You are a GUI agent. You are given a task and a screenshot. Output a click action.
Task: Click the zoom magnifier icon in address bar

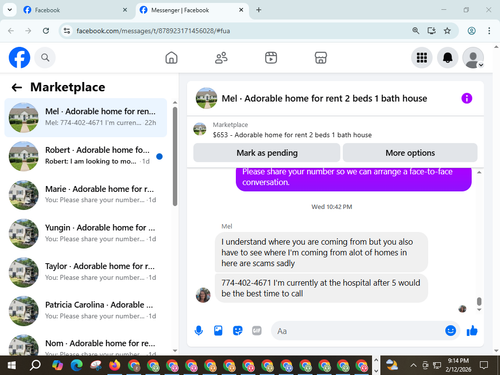415,31
